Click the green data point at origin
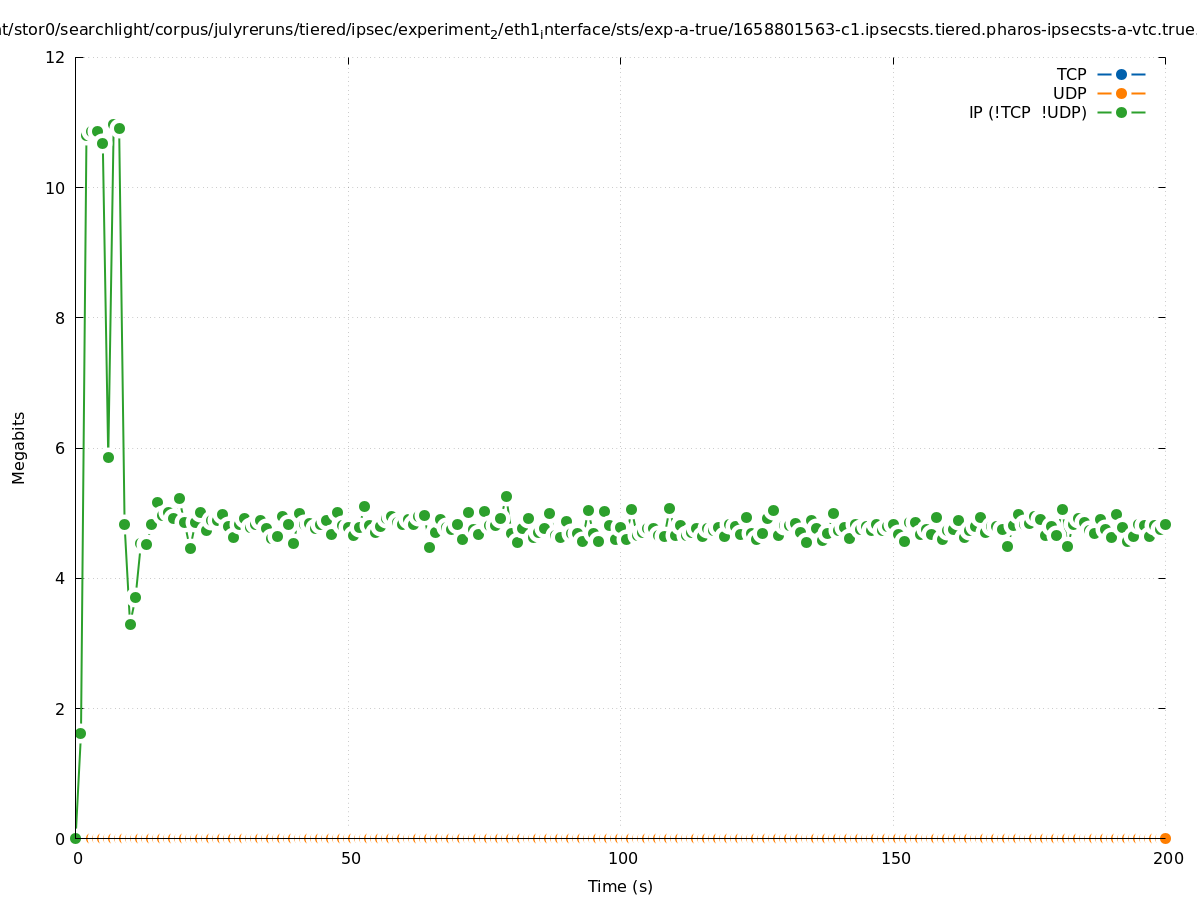This screenshot has width=1197, height=900. tap(75, 838)
